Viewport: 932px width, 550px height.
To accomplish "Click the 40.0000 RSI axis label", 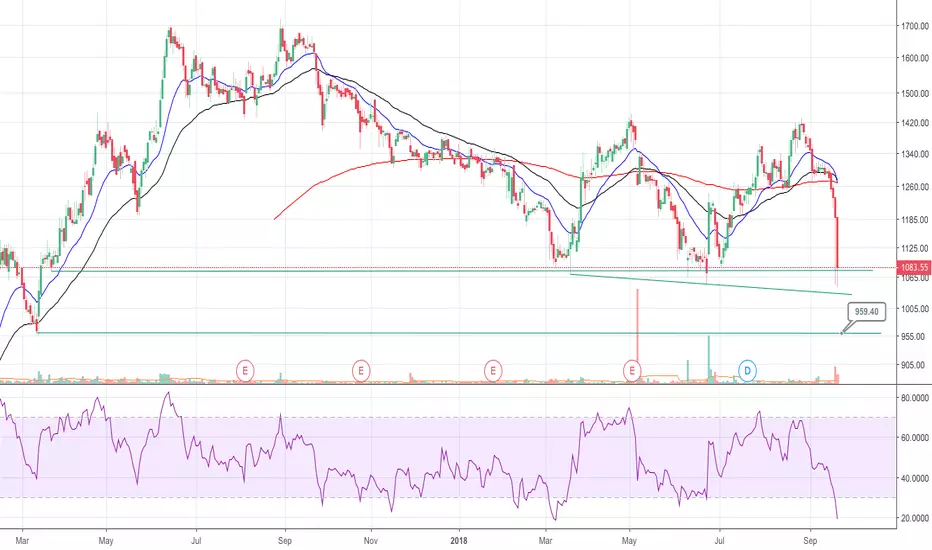I will tap(915, 478).
